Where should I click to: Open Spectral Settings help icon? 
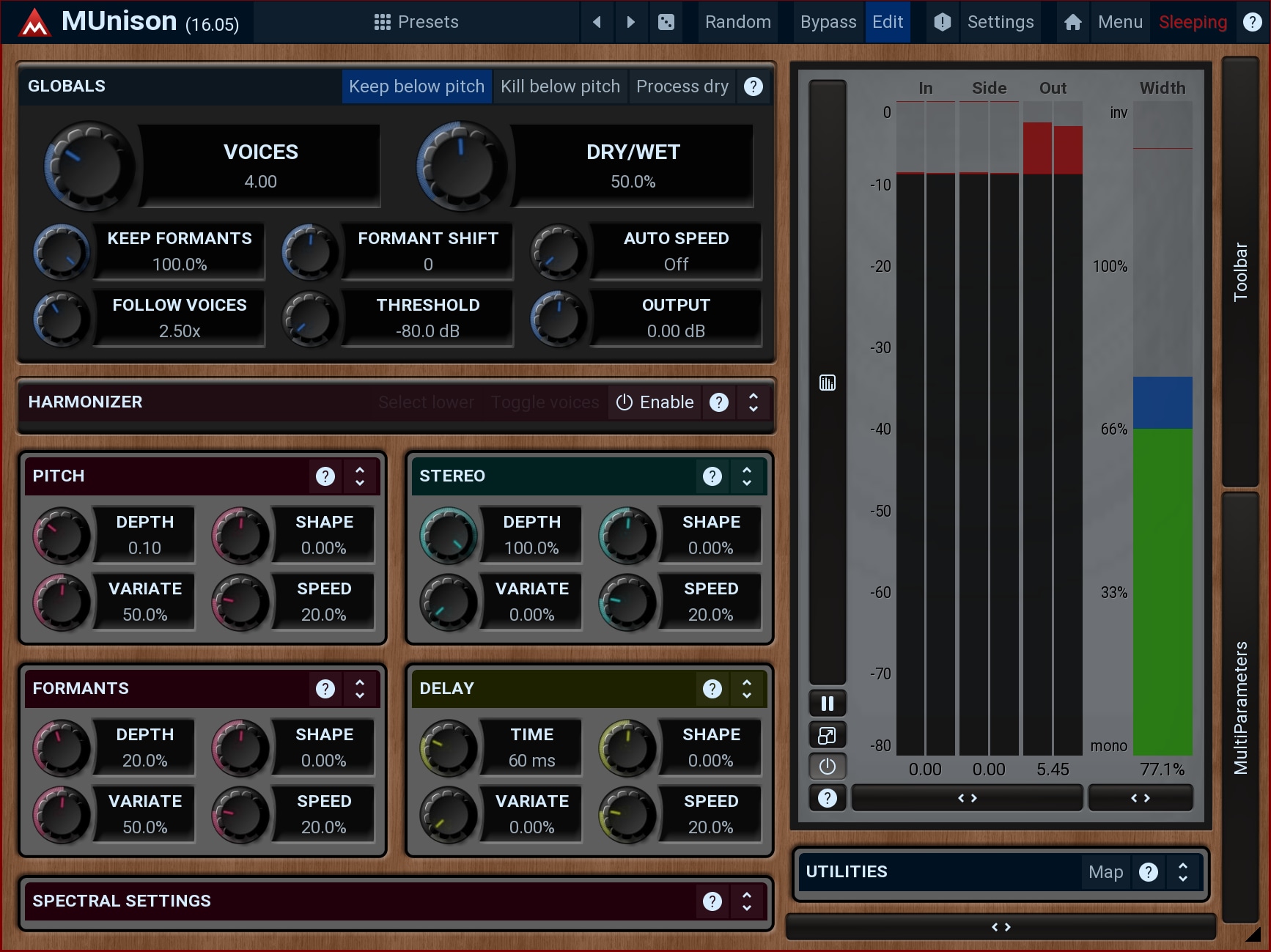click(712, 901)
